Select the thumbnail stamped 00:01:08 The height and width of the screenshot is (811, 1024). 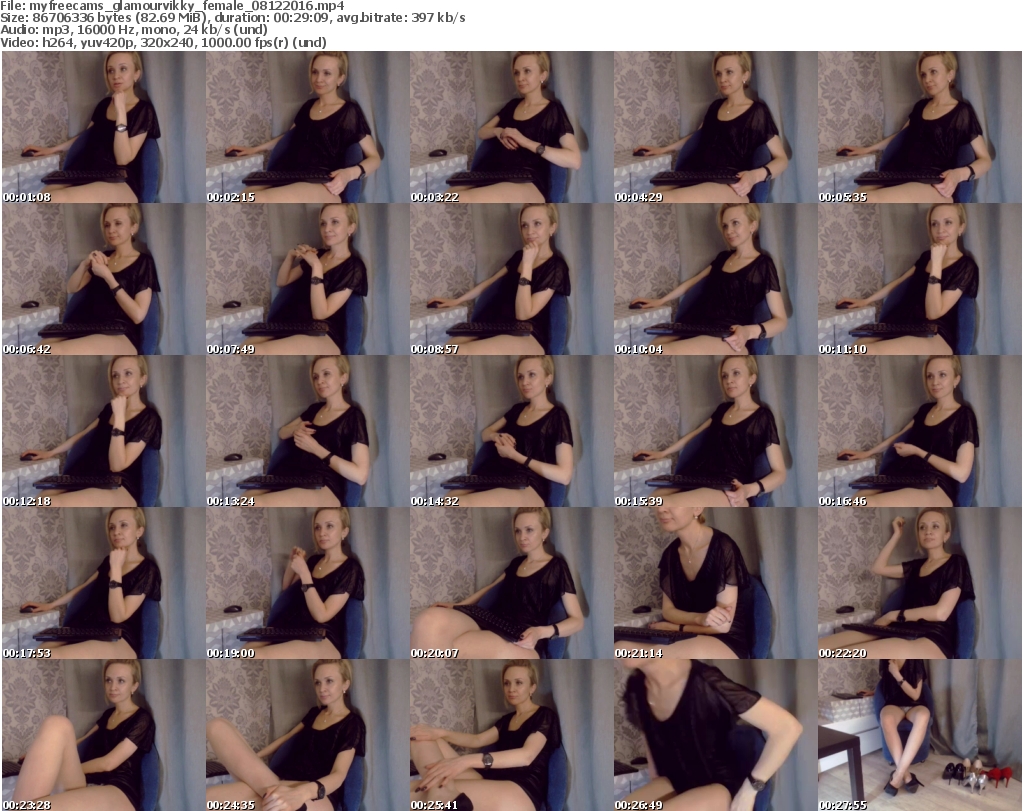(103, 127)
